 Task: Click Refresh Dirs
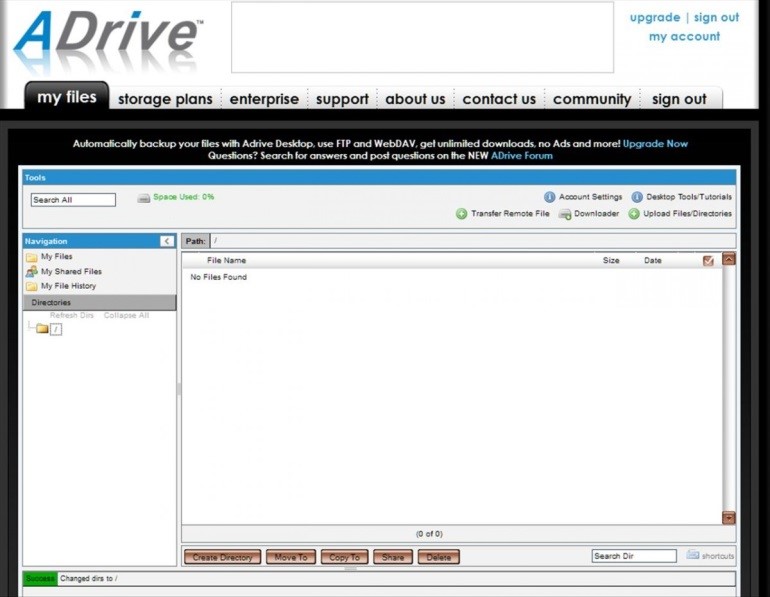72,315
